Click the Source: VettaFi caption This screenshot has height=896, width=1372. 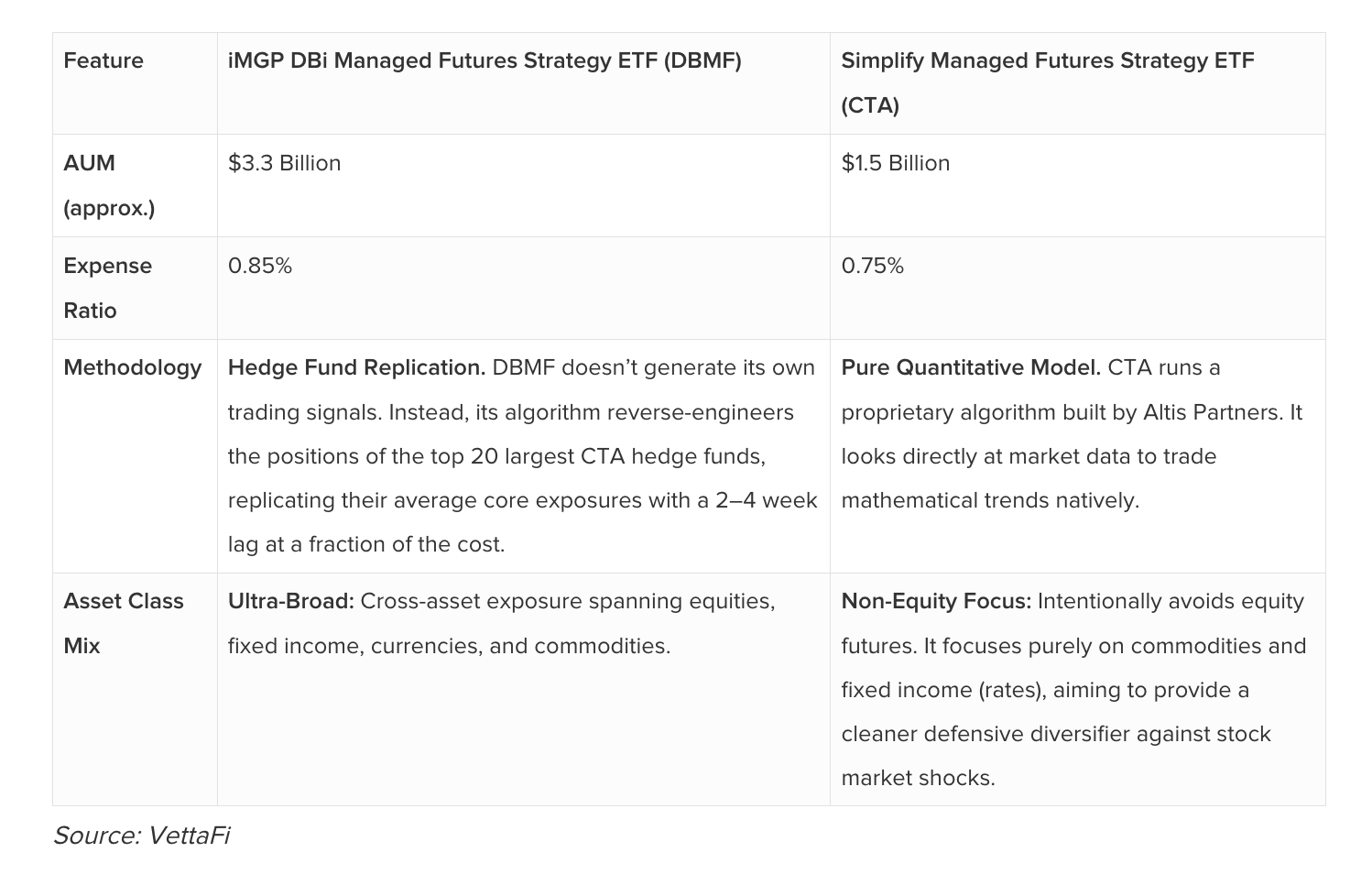pyautogui.click(x=141, y=836)
